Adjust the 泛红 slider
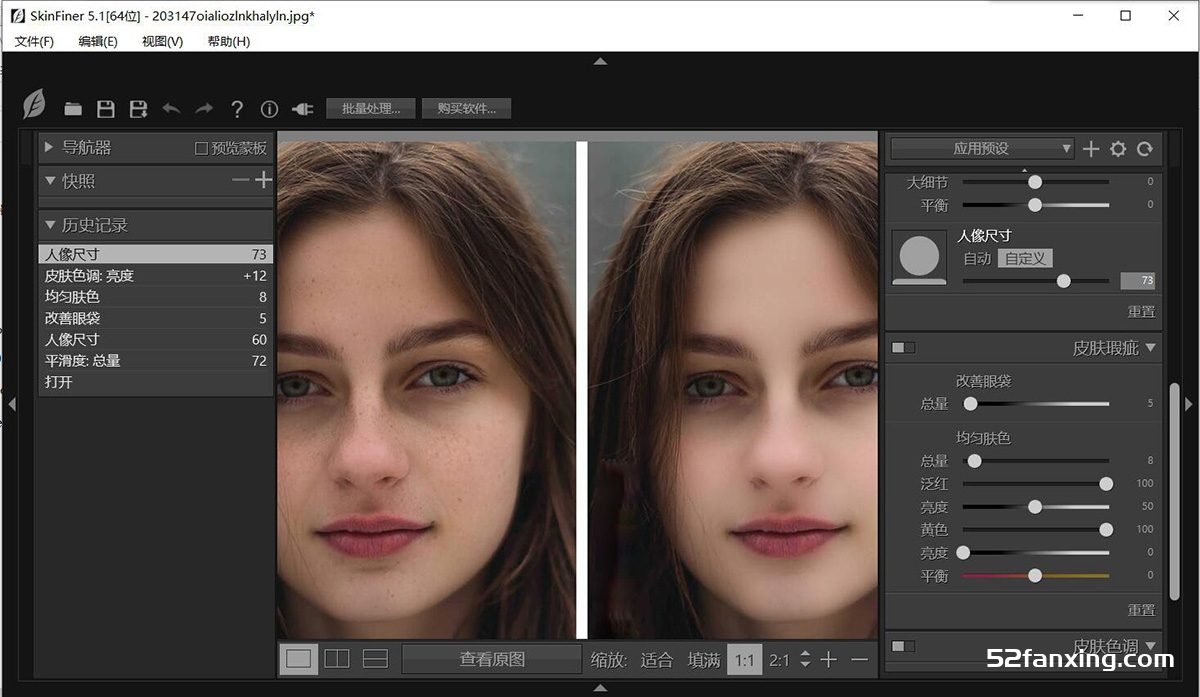This screenshot has height=697, width=1200. pyautogui.click(x=1035, y=484)
